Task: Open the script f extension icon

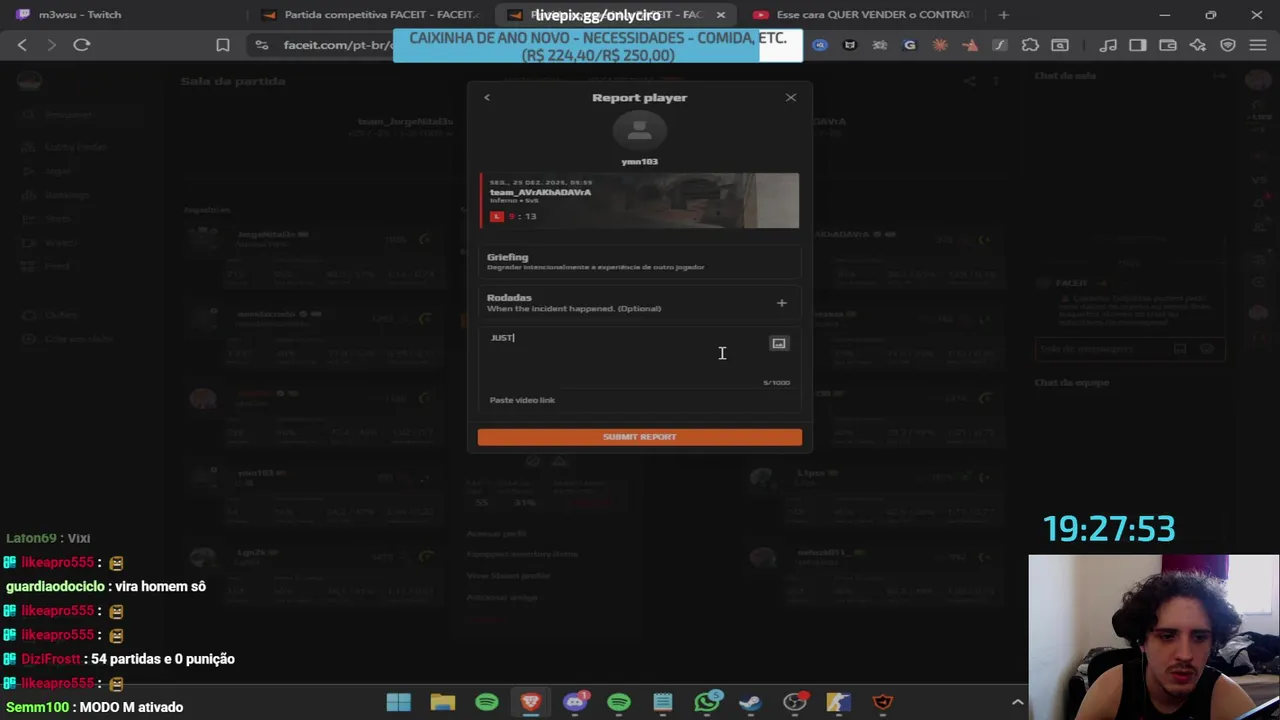Action: pos(999,45)
